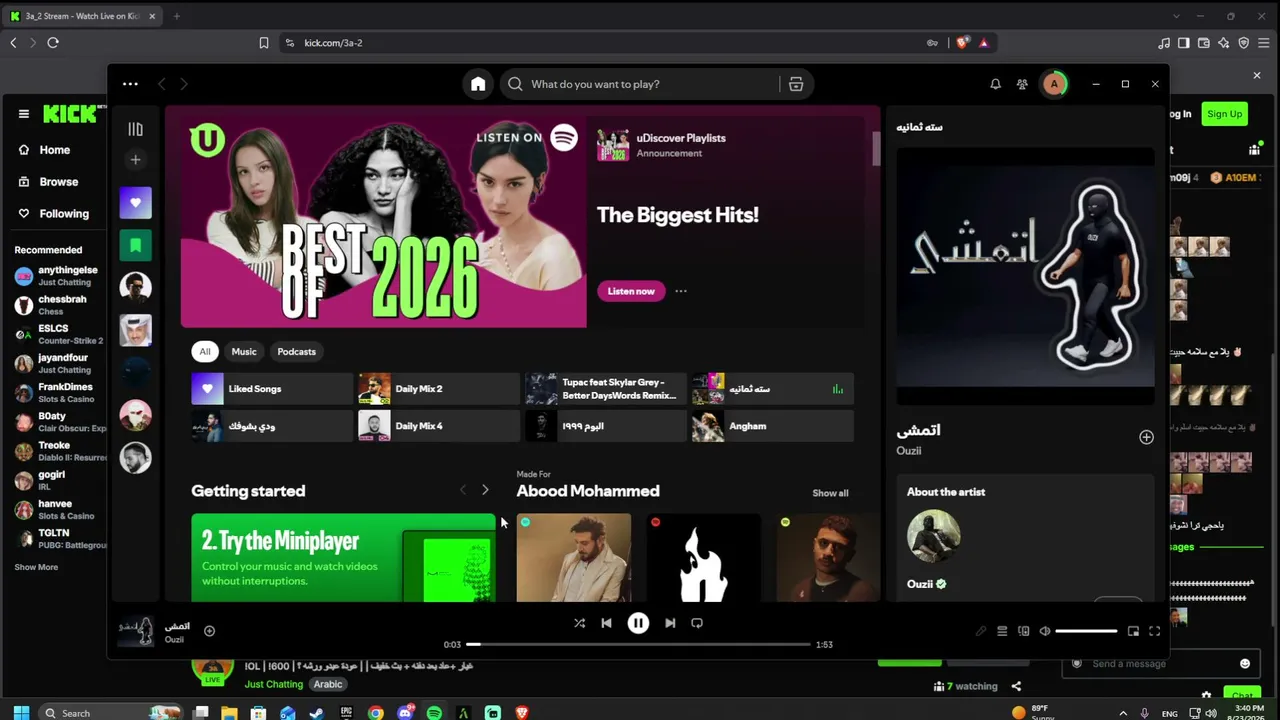
Task: Click Kick Sign Up button
Action: tap(1224, 114)
